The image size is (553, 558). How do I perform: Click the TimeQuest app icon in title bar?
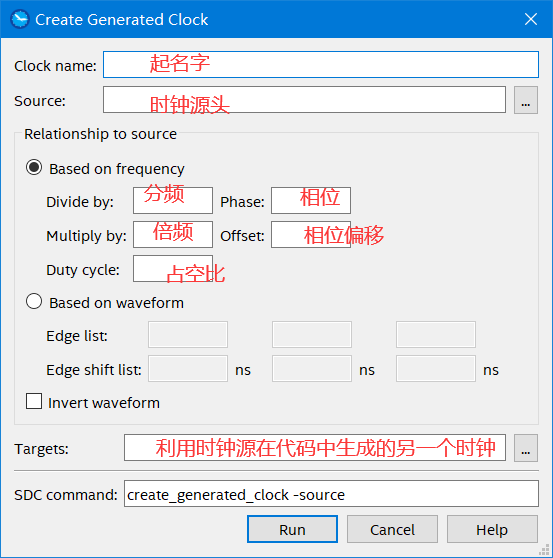coord(20,19)
